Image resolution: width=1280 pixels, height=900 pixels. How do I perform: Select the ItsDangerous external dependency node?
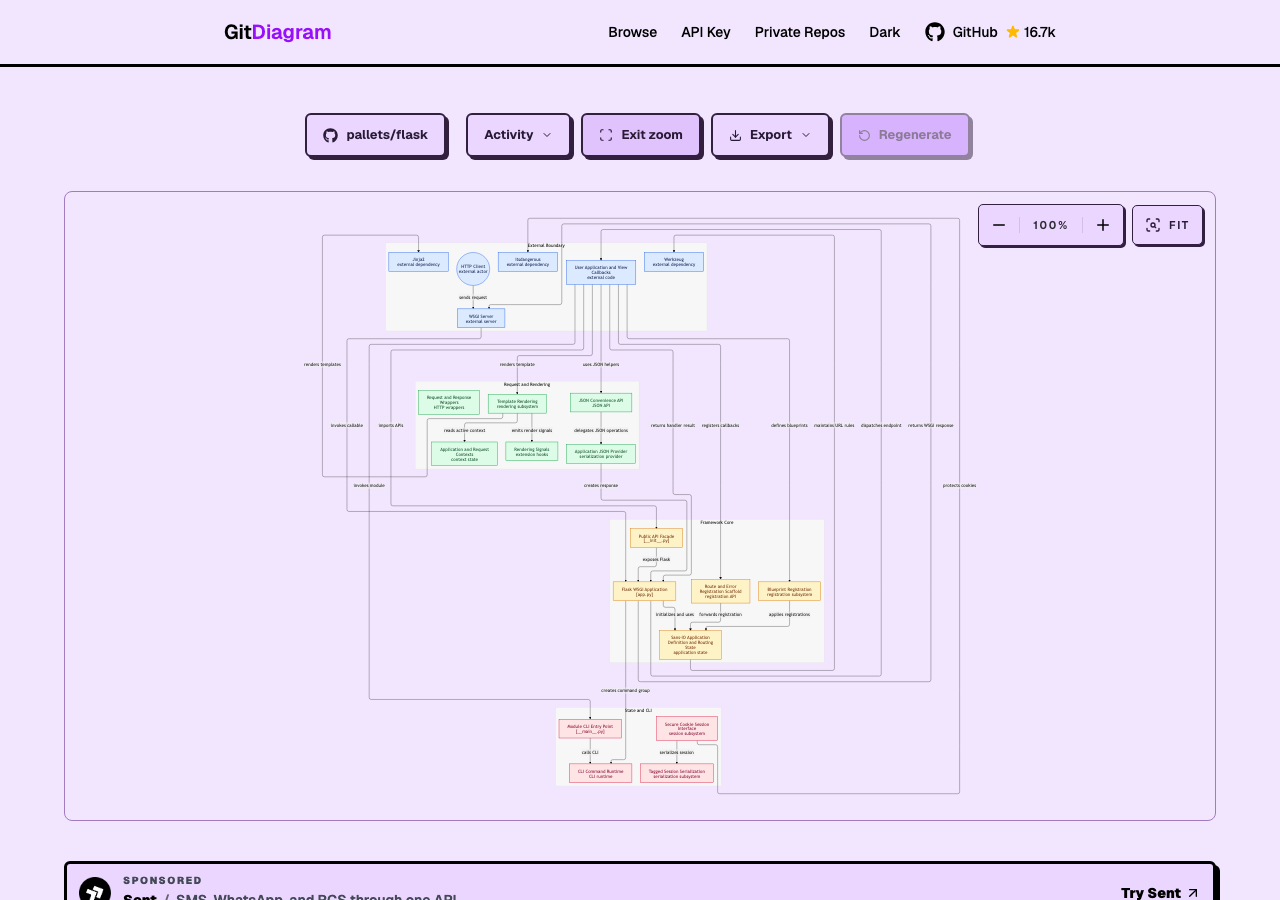[528, 262]
